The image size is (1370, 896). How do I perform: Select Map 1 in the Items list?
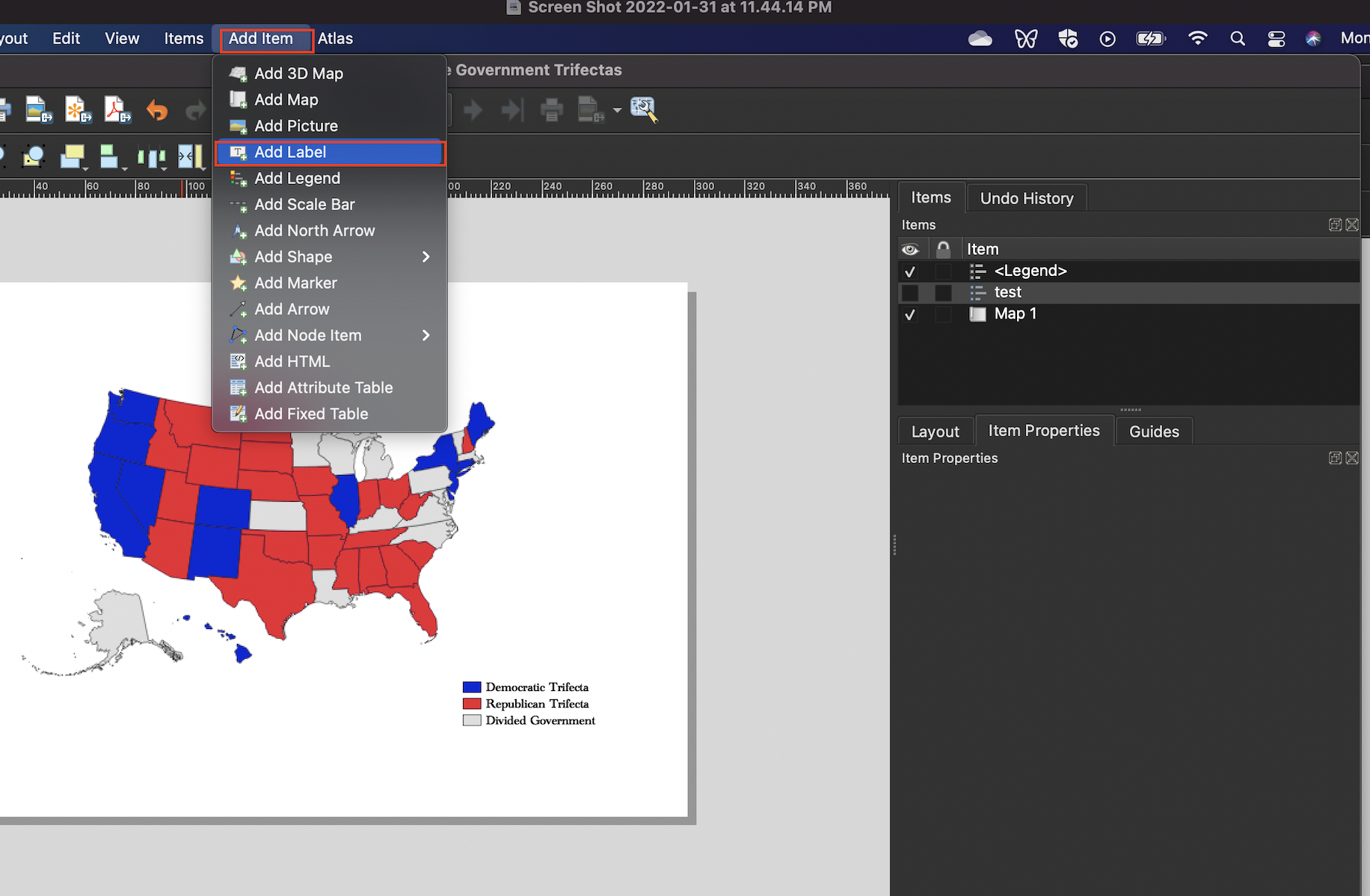[1015, 314]
